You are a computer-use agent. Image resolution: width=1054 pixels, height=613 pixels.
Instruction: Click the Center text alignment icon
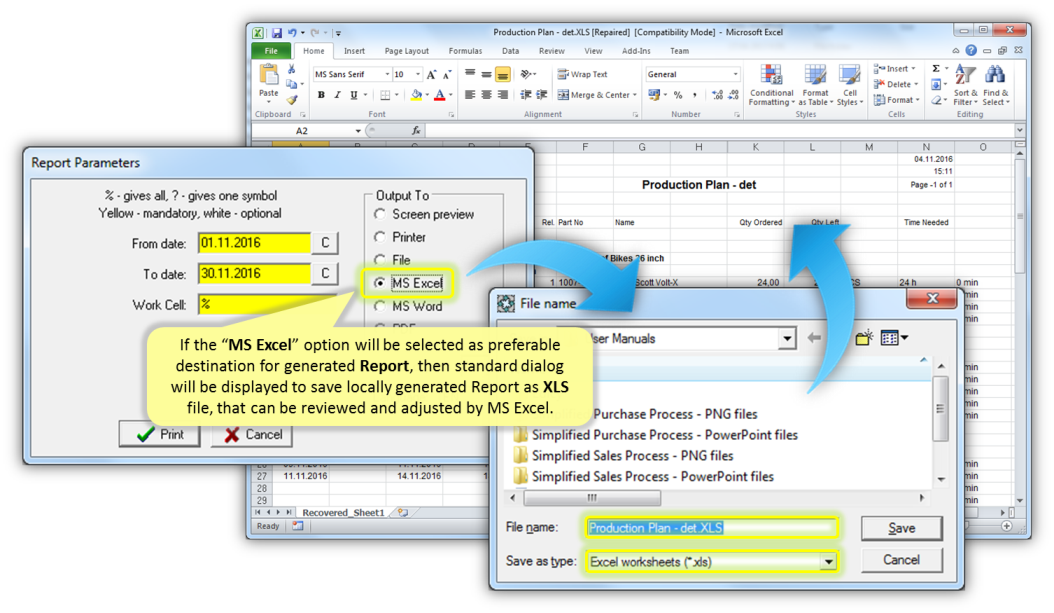pyautogui.click(x=486, y=95)
